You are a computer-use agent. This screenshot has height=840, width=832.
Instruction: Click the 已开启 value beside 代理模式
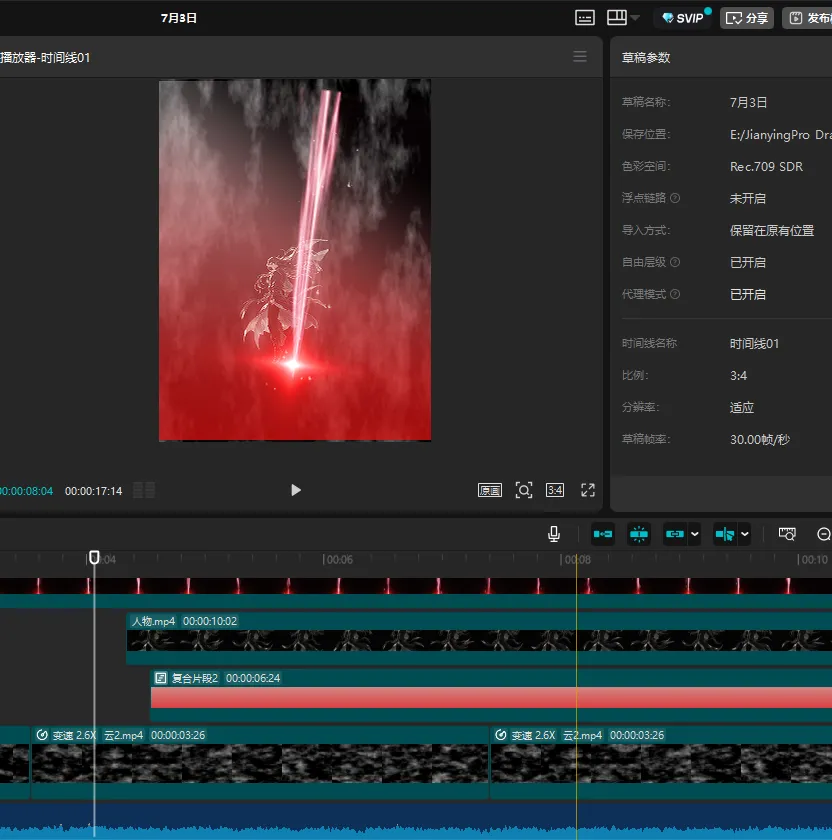click(x=747, y=294)
